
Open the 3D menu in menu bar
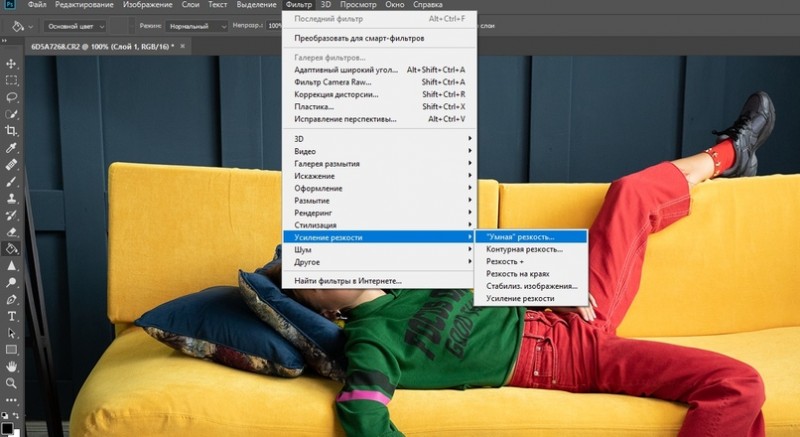pyautogui.click(x=326, y=5)
